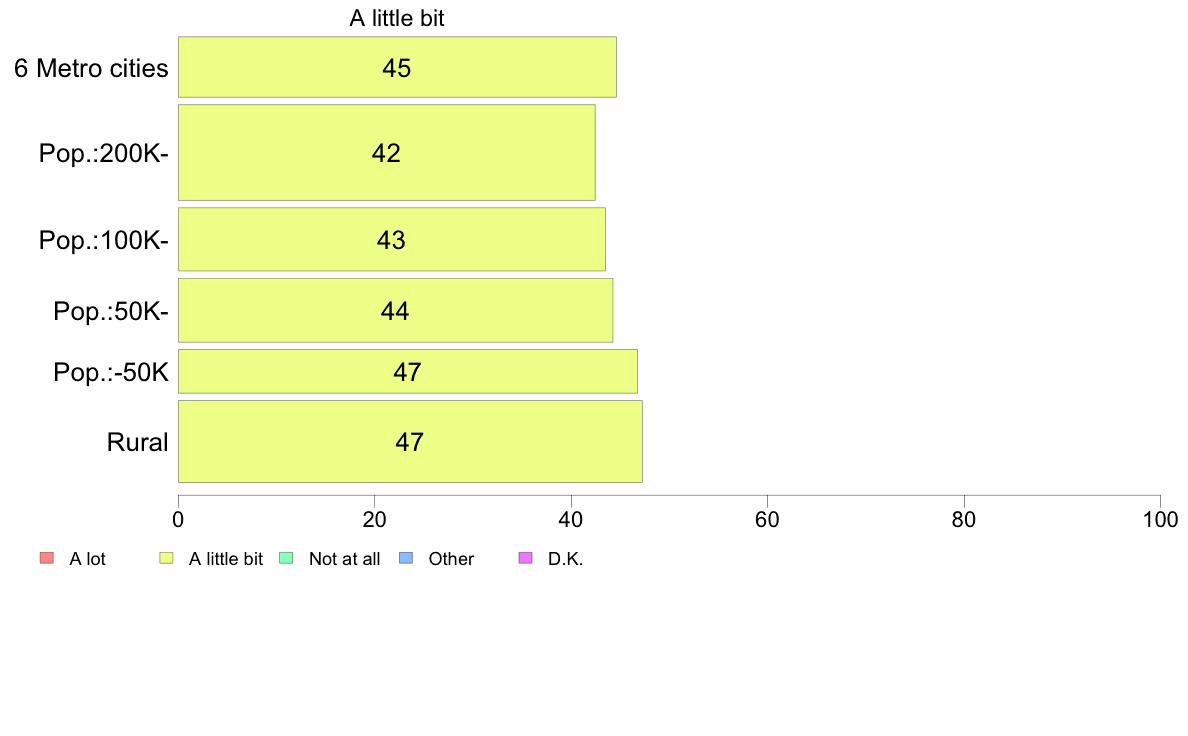This screenshot has height=736, width=1188.
Task: Select the Pop.:100K- bar showing 43
Action: point(392,239)
